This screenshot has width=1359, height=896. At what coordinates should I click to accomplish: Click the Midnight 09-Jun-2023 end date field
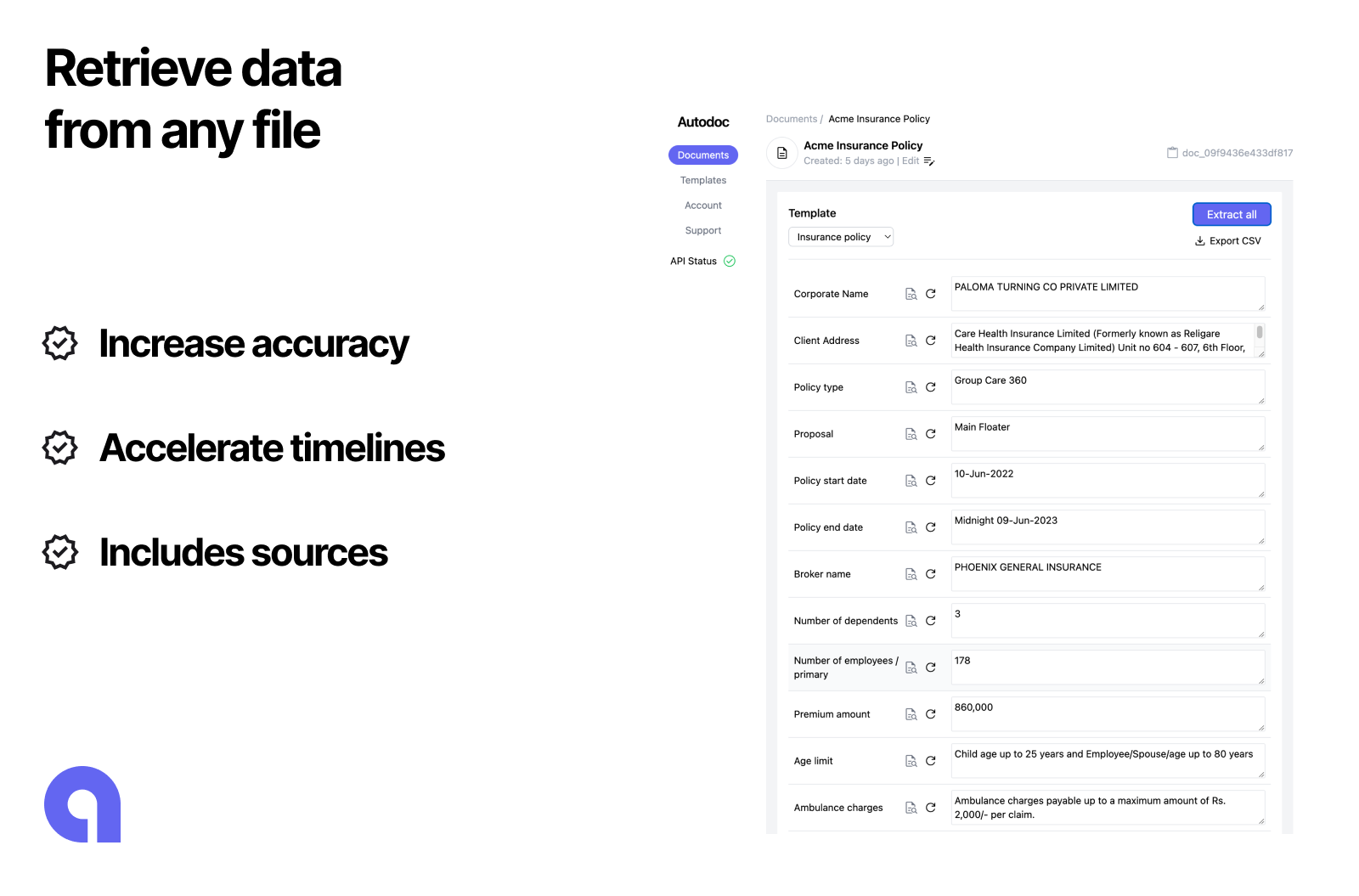tap(1108, 527)
